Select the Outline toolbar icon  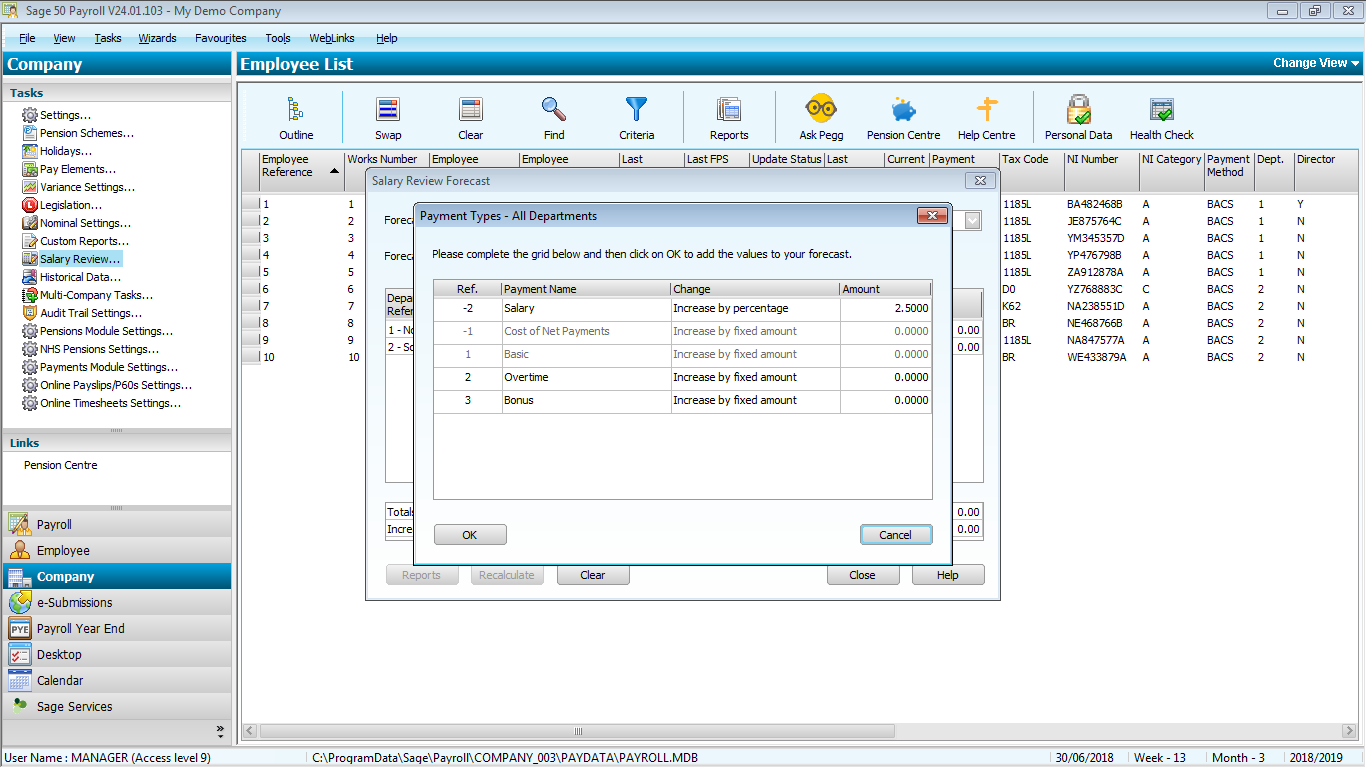click(x=295, y=115)
